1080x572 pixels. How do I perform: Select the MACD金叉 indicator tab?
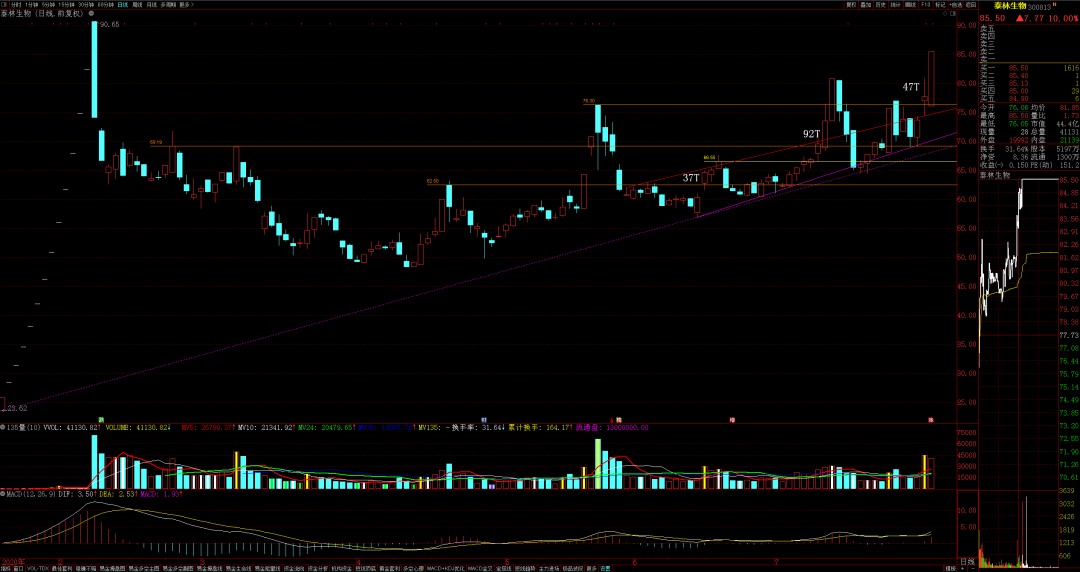coord(480,569)
